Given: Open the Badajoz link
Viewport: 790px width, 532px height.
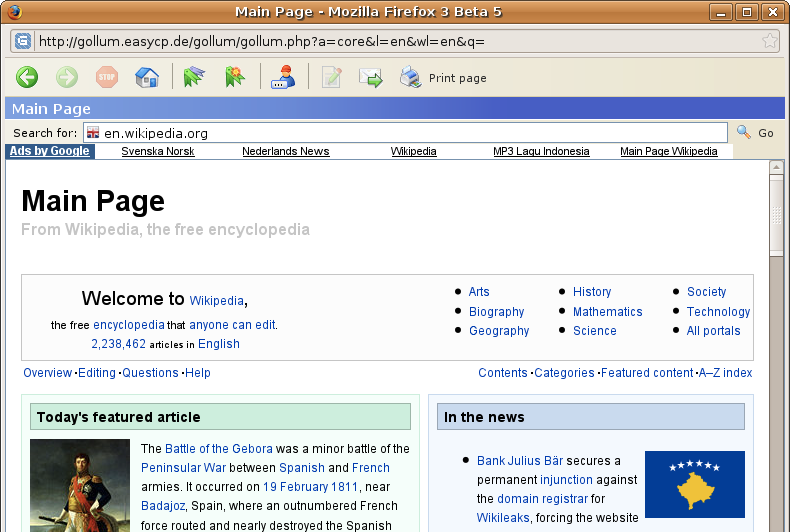Looking at the screenshot, I should [163, 506].
